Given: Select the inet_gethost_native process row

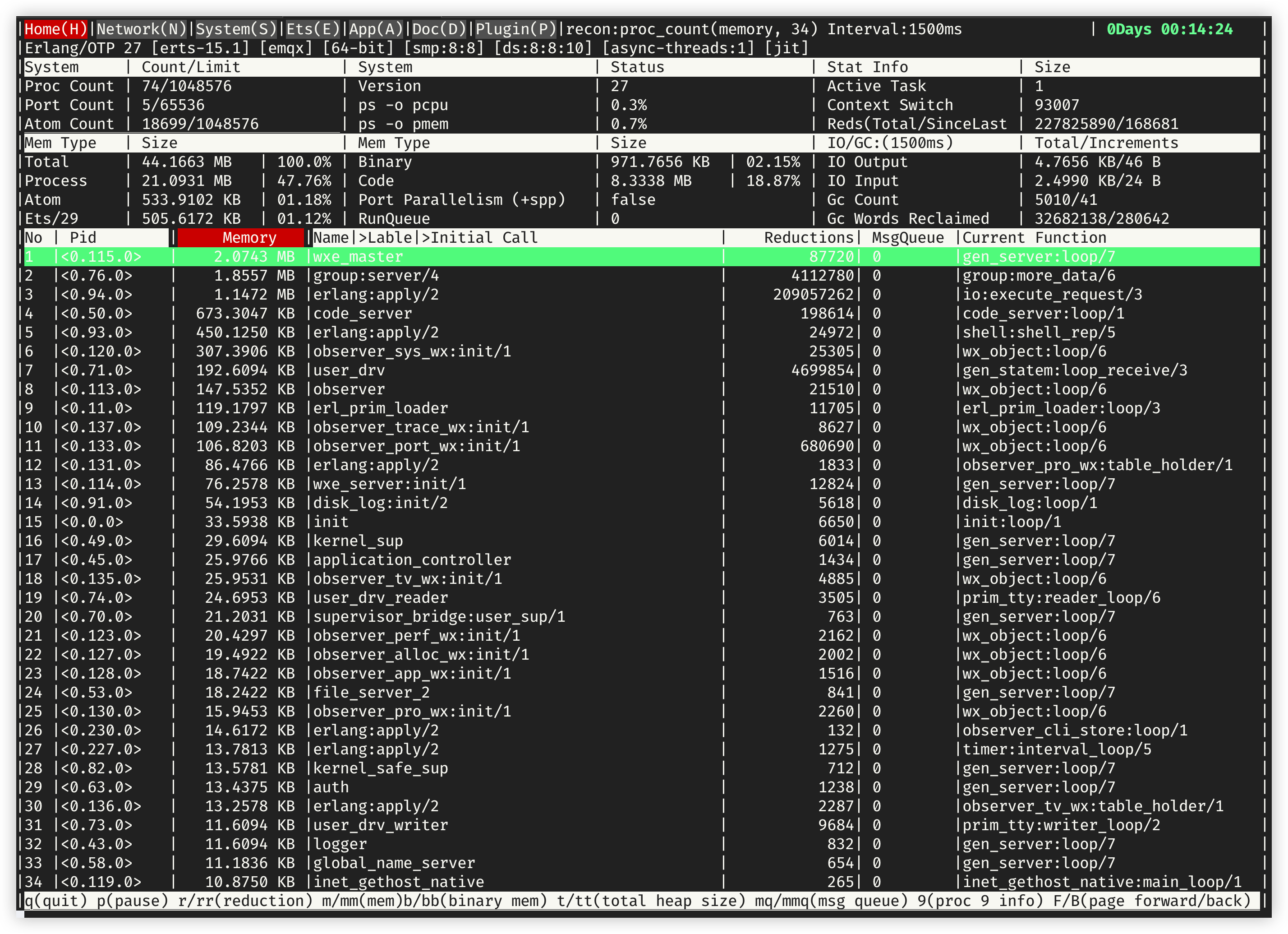Looking at the screenshot, I should (398, 882).
